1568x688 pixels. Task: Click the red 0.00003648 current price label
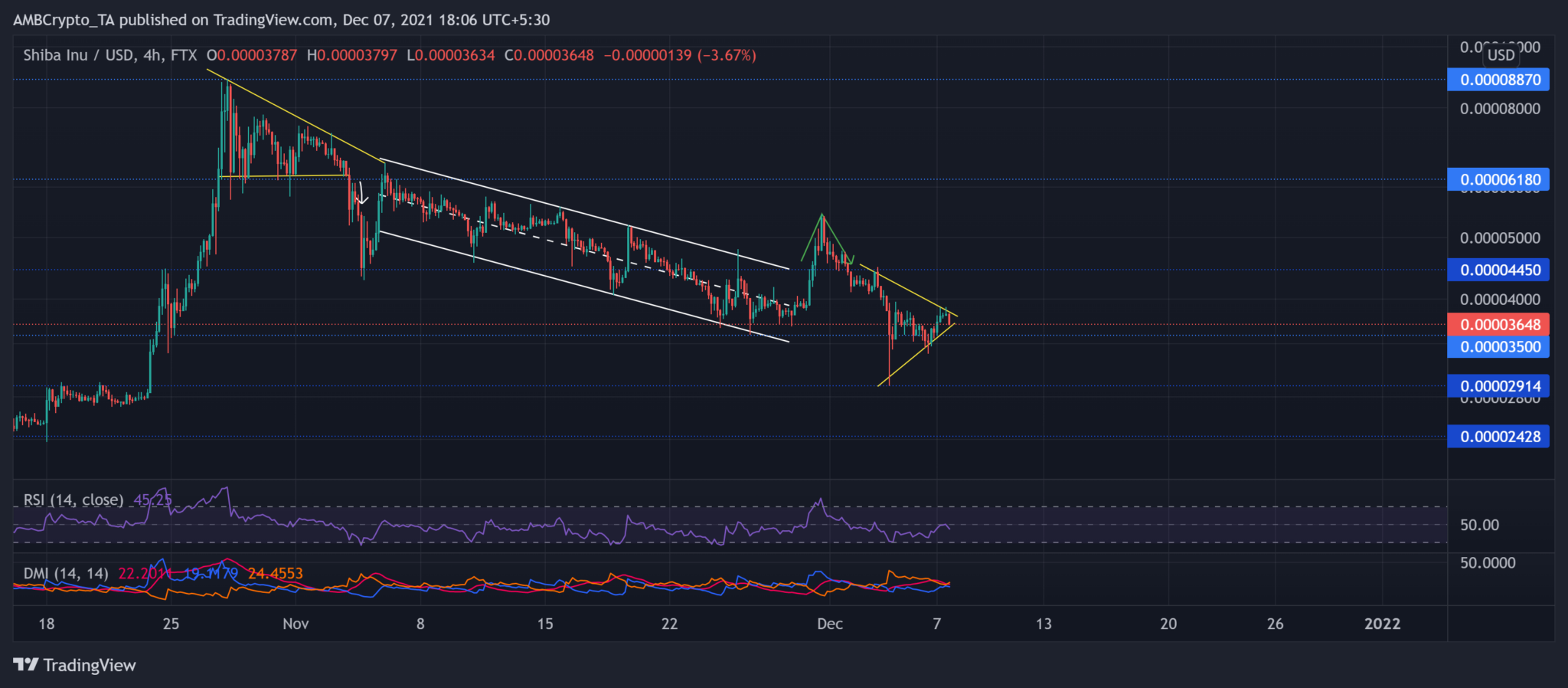[x=1498, y=324]
